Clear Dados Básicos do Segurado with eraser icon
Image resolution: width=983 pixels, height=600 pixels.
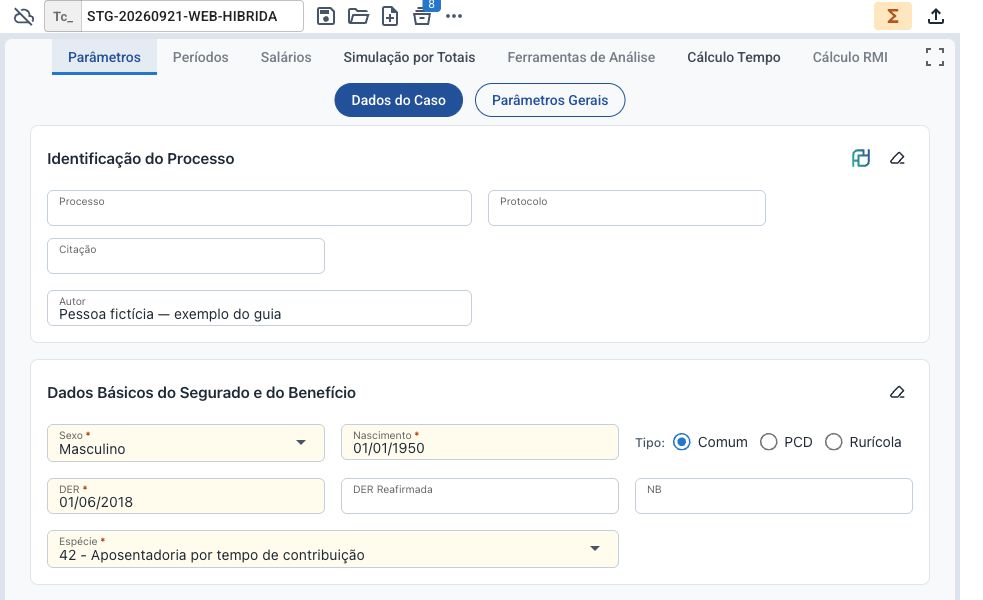pyautogui.click(x=897, y=392)
